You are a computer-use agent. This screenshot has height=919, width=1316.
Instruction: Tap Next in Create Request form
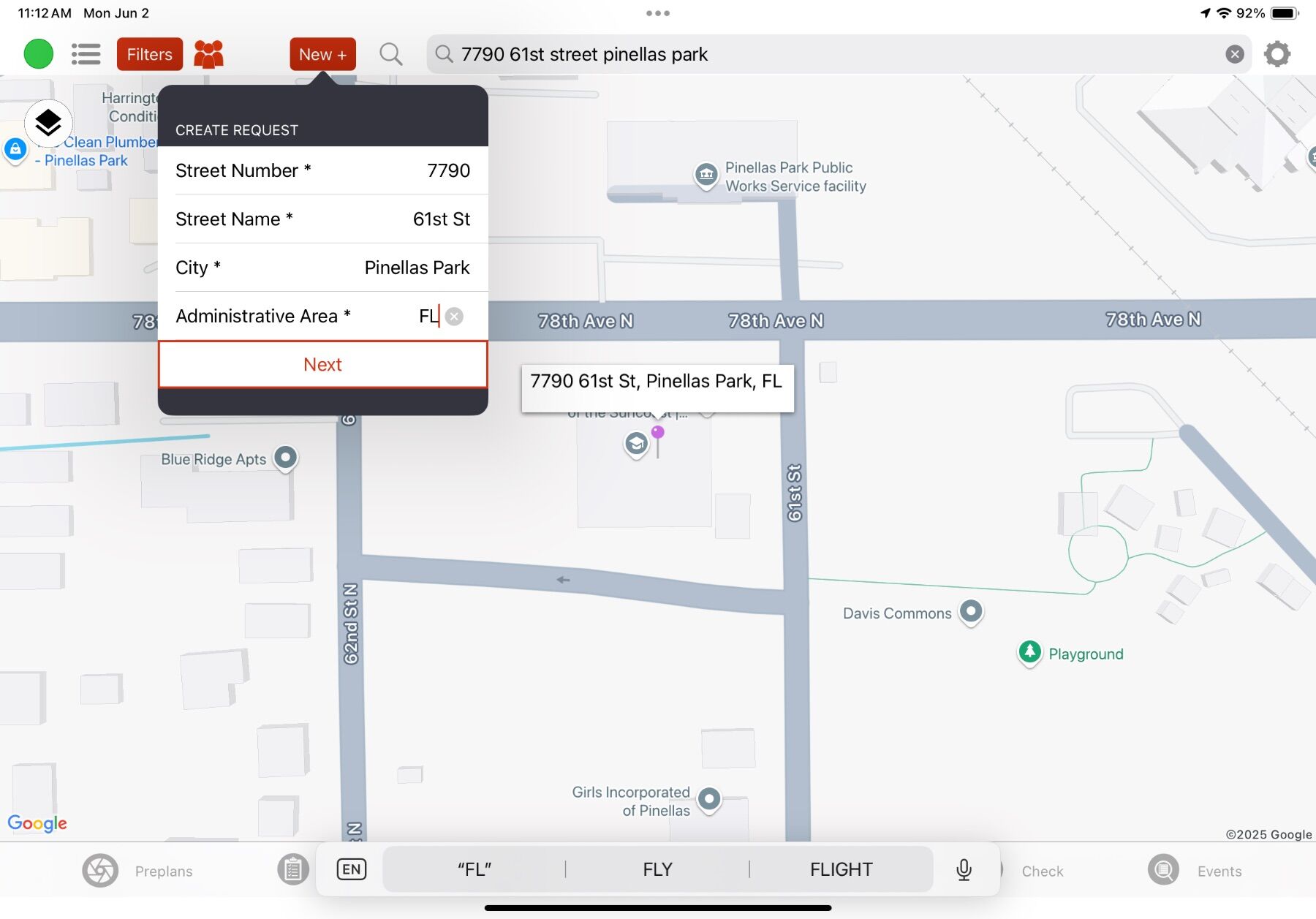pyautogui.click(x=322, y=364)
